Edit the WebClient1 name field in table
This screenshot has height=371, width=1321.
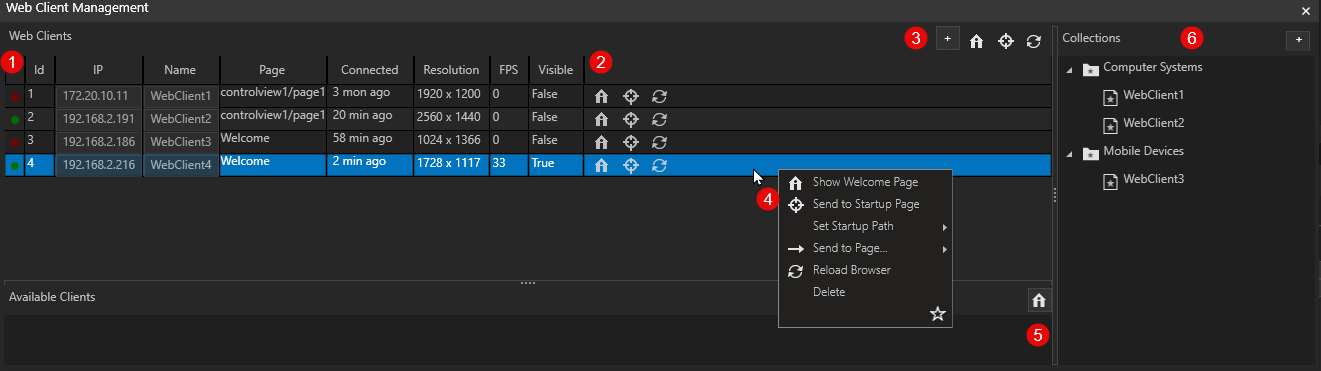(181, 96)
